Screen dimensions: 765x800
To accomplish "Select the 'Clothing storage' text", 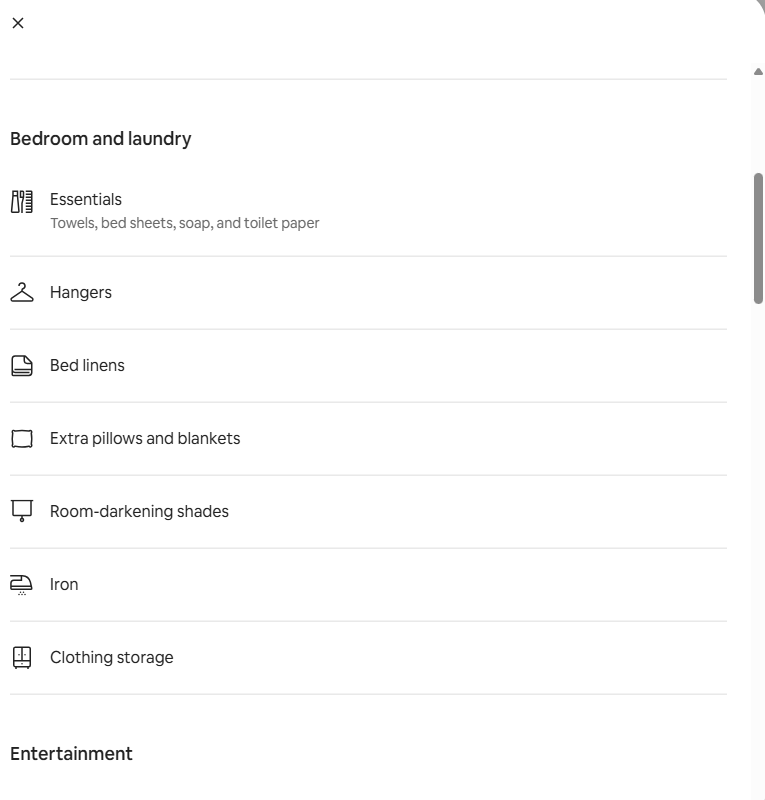I will coord(112,658).
